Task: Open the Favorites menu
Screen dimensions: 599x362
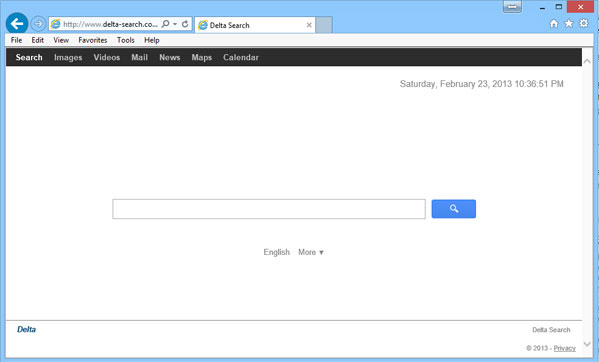Action: coord(93,40)
